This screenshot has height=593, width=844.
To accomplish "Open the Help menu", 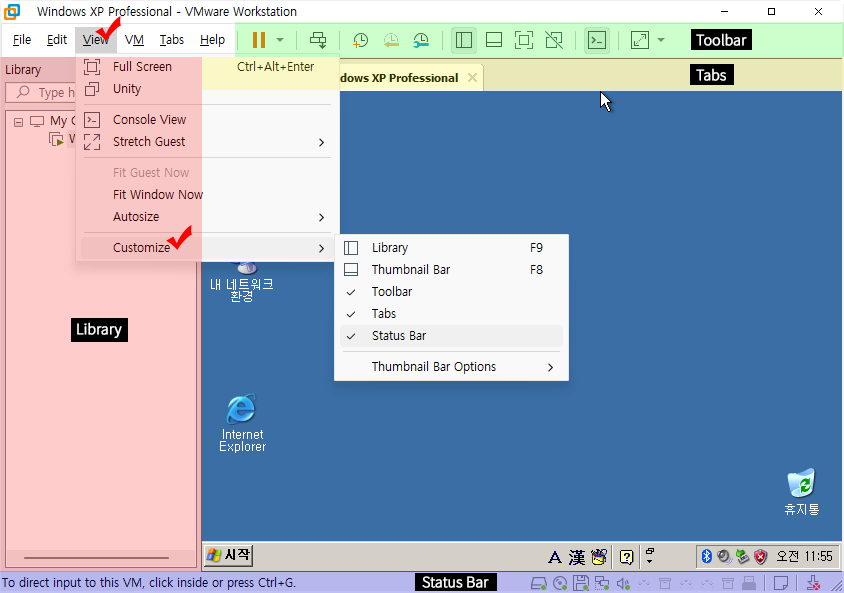I will pos(212,40).
